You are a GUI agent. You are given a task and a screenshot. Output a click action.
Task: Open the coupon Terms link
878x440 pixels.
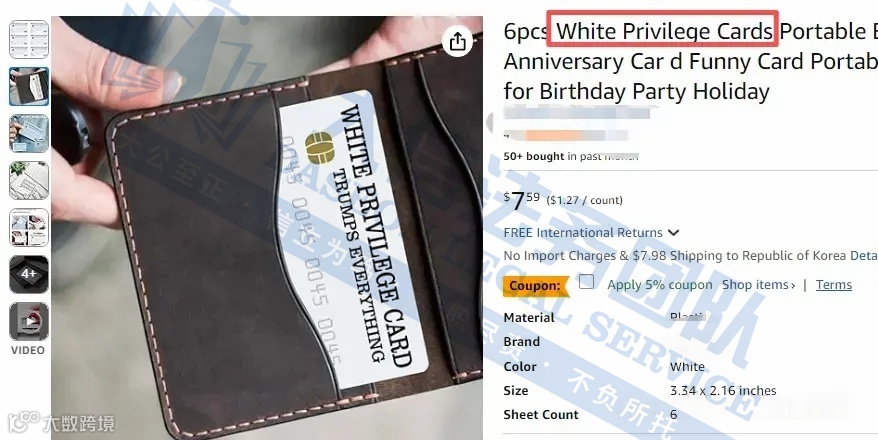833,285
